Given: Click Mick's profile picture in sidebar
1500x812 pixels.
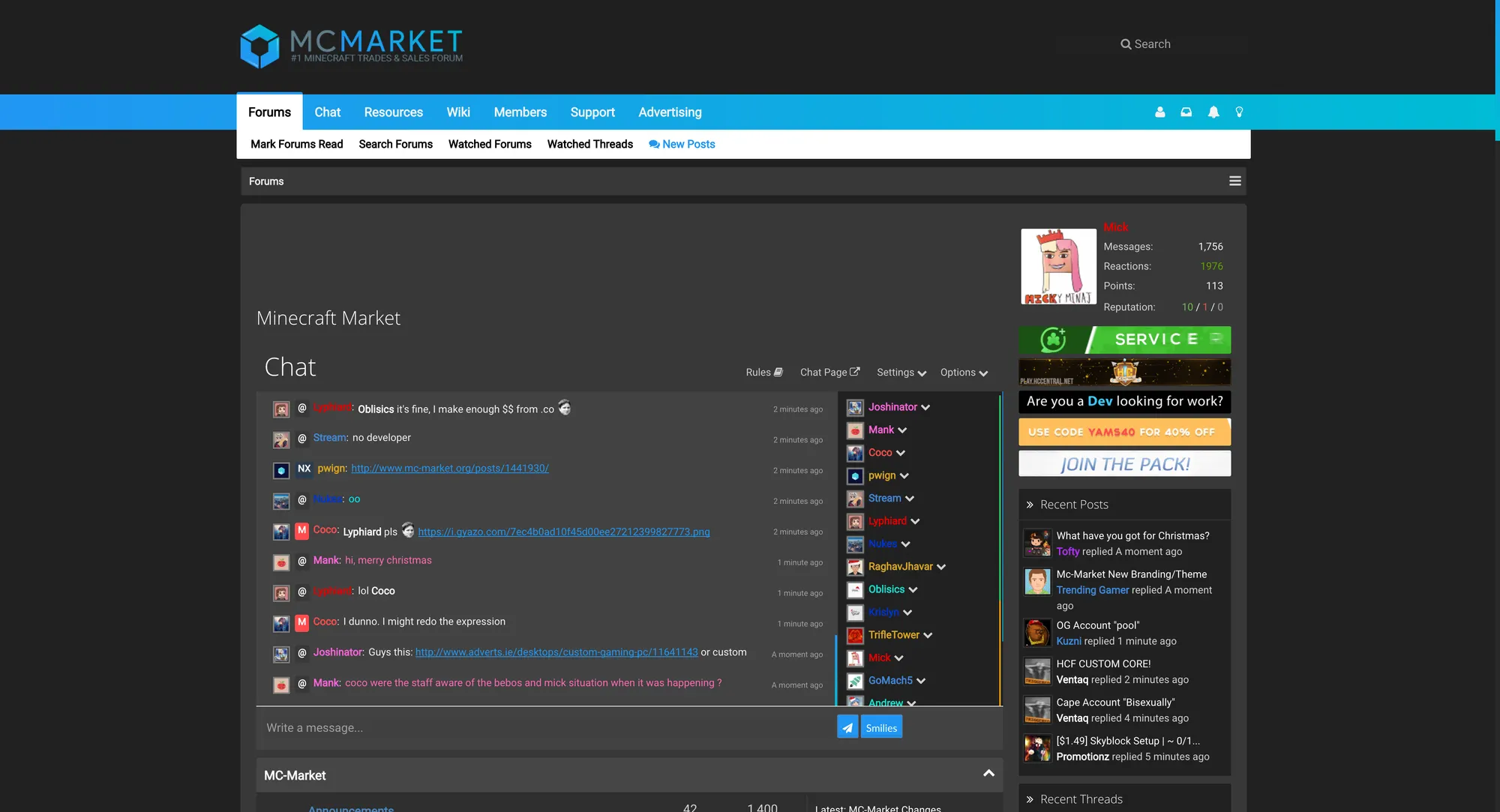Looking at the screenshot, I should 1058,266.
